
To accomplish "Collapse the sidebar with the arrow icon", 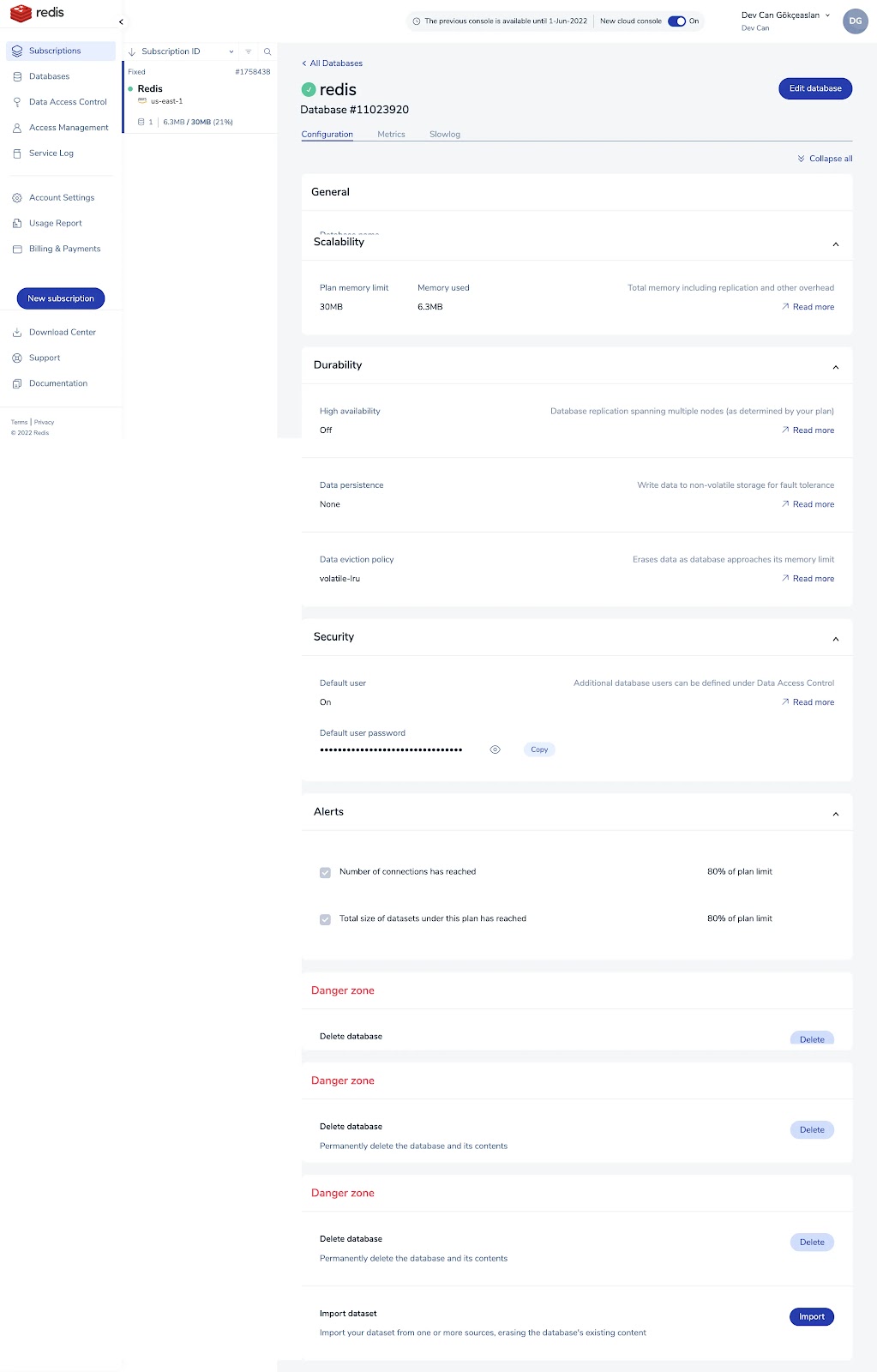I will (x=121, y=21).
